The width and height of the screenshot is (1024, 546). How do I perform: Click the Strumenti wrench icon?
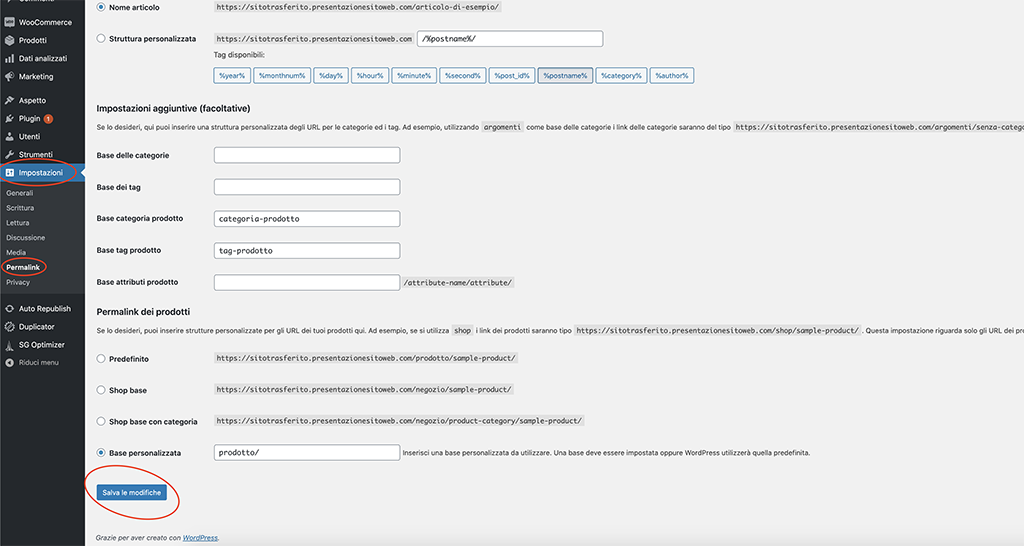pos(9,155)
